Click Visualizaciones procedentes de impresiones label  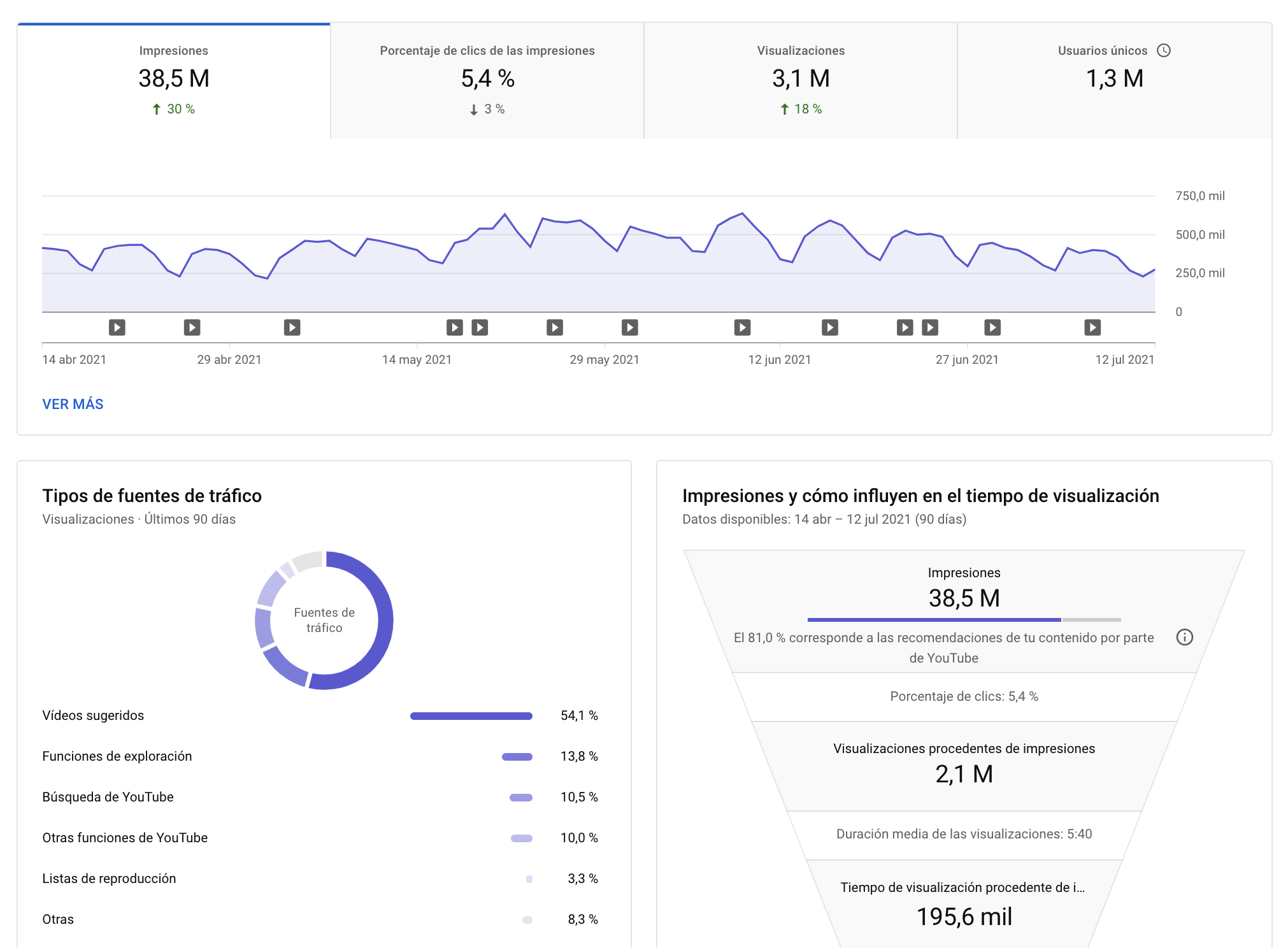pos(964,749)
